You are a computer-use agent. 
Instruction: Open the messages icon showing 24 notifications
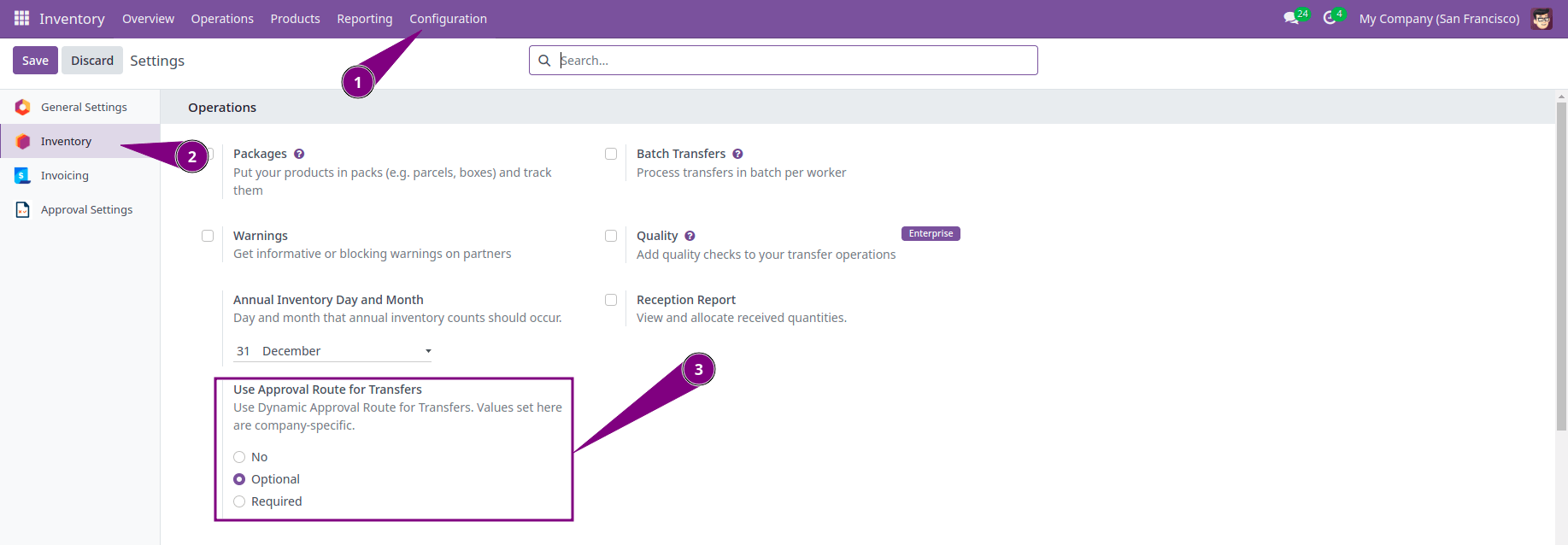click(1291, 18)
